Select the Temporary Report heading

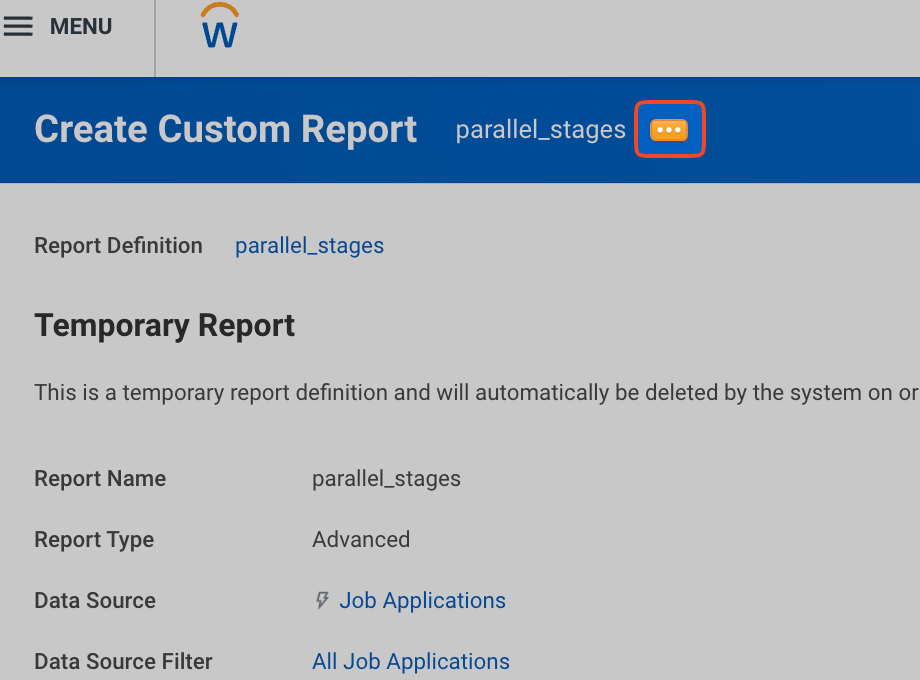[164, 326]
